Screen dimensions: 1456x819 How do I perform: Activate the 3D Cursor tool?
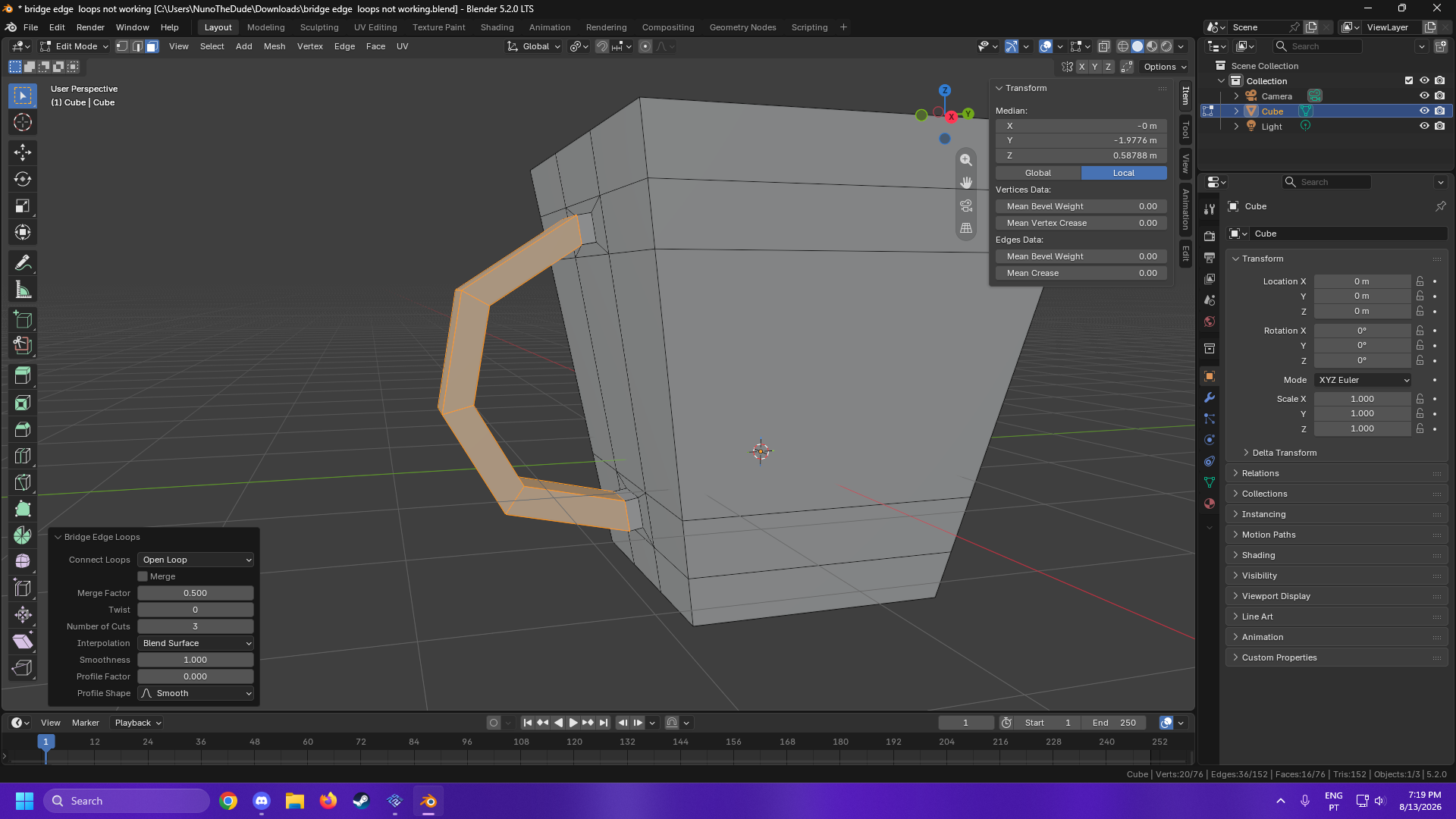(23, 123)
